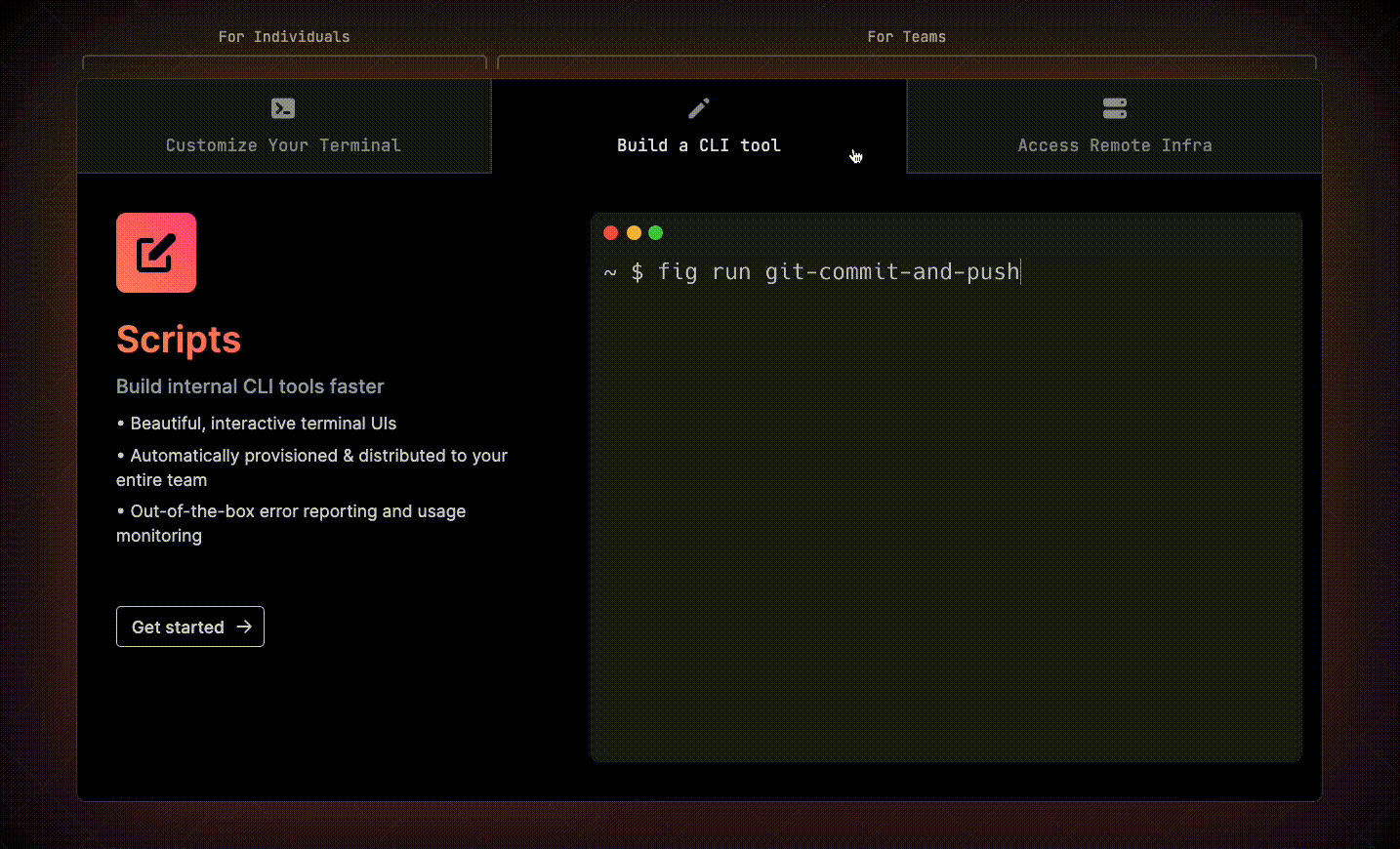Screen dimensions: 1400x849
Task: Select the Build a CLI tool tab
Action: tap(699, 126)
